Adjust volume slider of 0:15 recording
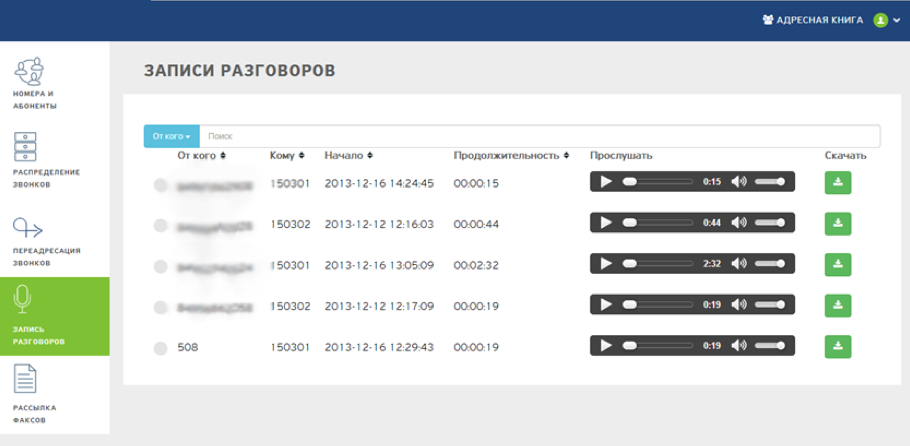The height and width of the screenshot is (446, 910). (770, 182)
